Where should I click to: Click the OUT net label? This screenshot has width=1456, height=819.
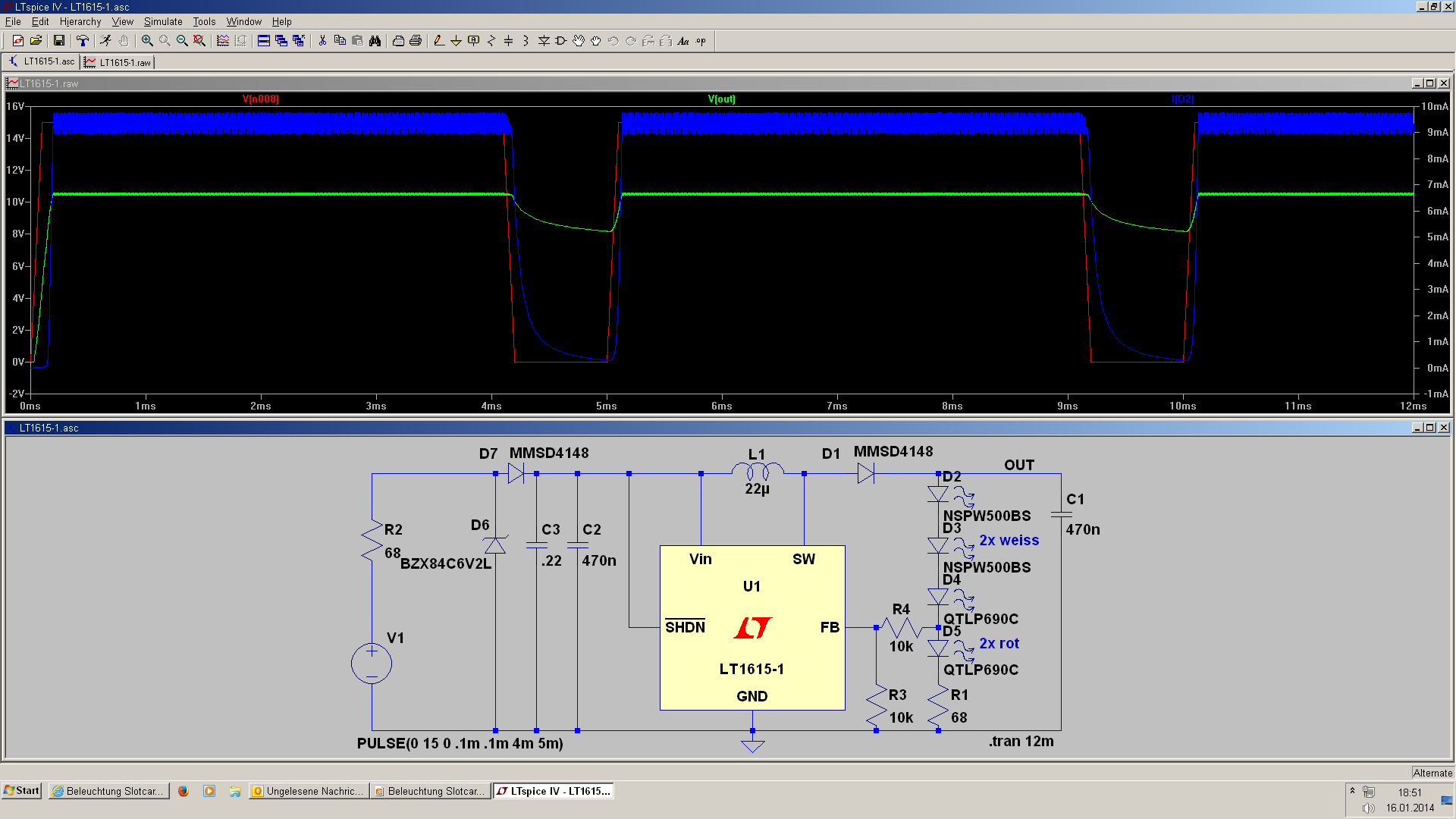(1019, 465)
